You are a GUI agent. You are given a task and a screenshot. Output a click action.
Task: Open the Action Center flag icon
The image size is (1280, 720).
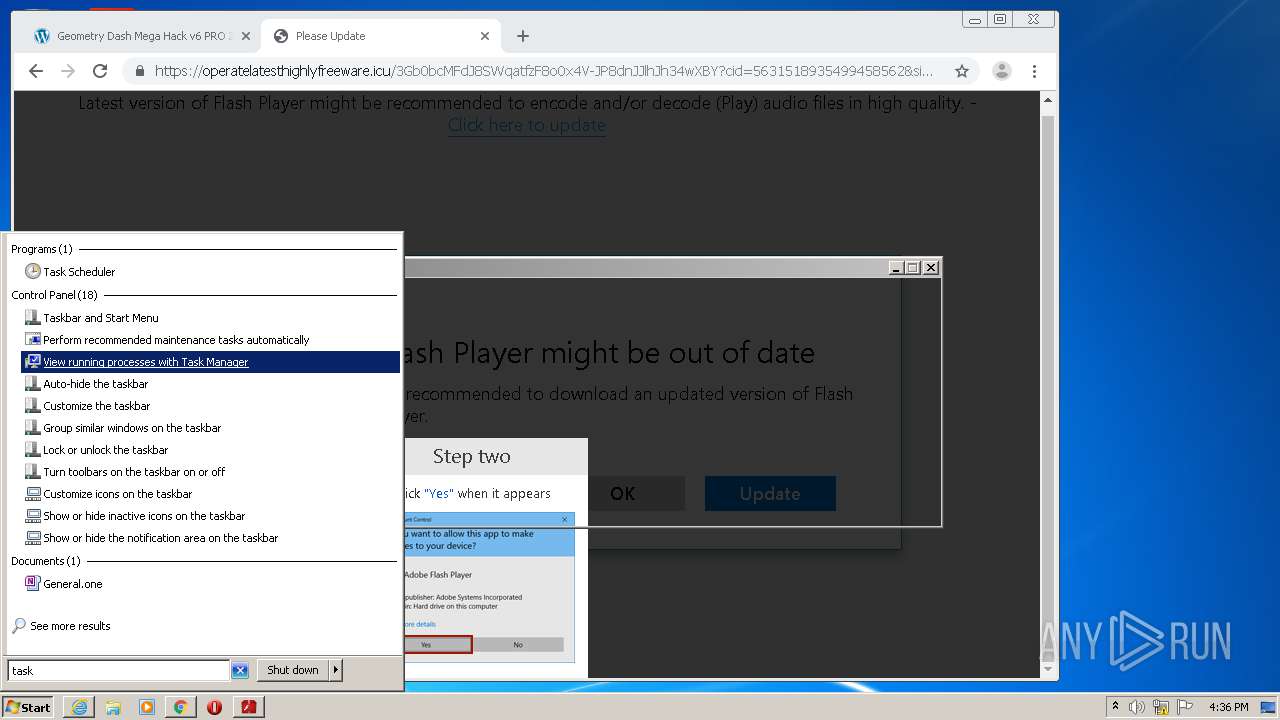[1185, 707]
